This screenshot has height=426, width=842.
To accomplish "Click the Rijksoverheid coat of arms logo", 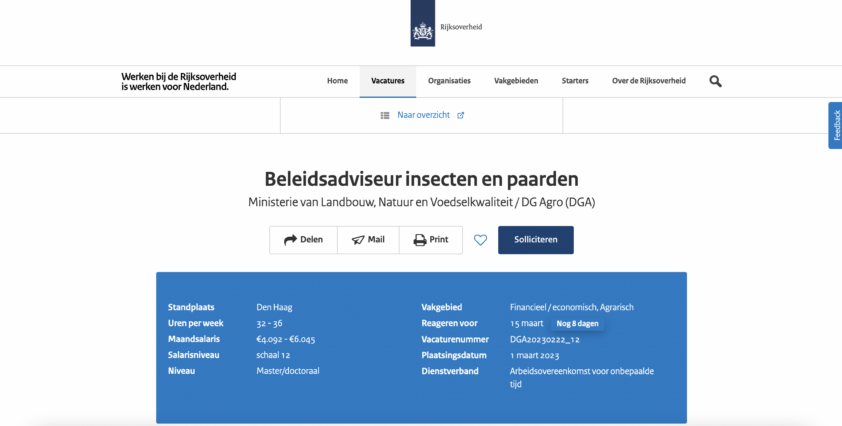I will (x=422, y=27).
